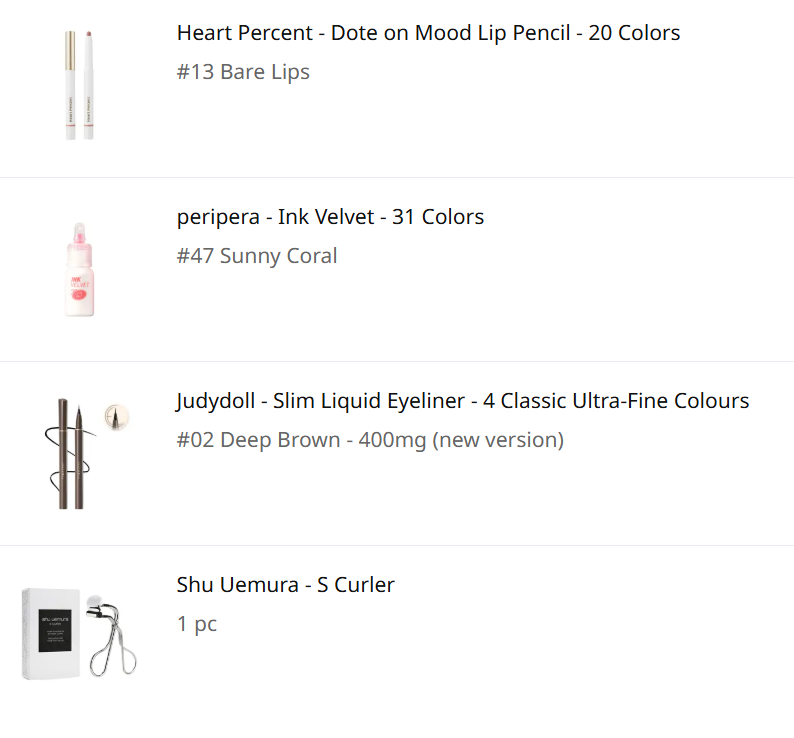Image resolution: width=794 pixels, height=738 pixels.
Task: Open the Heart Percent lip pencil thumbnail
Action: click(80, 85)
